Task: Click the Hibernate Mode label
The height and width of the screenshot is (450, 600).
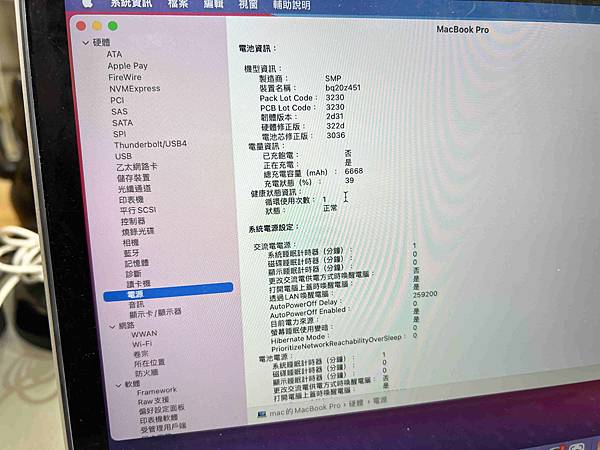Action: 298,339
